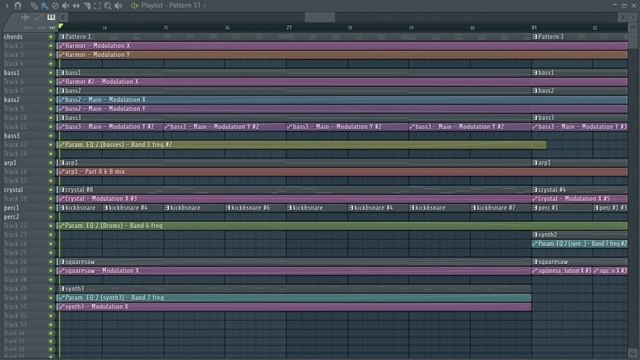Screen dimensions: 640x360
Task: Open the synth3 - Modulation X clip icon
Action: [62, 307]
